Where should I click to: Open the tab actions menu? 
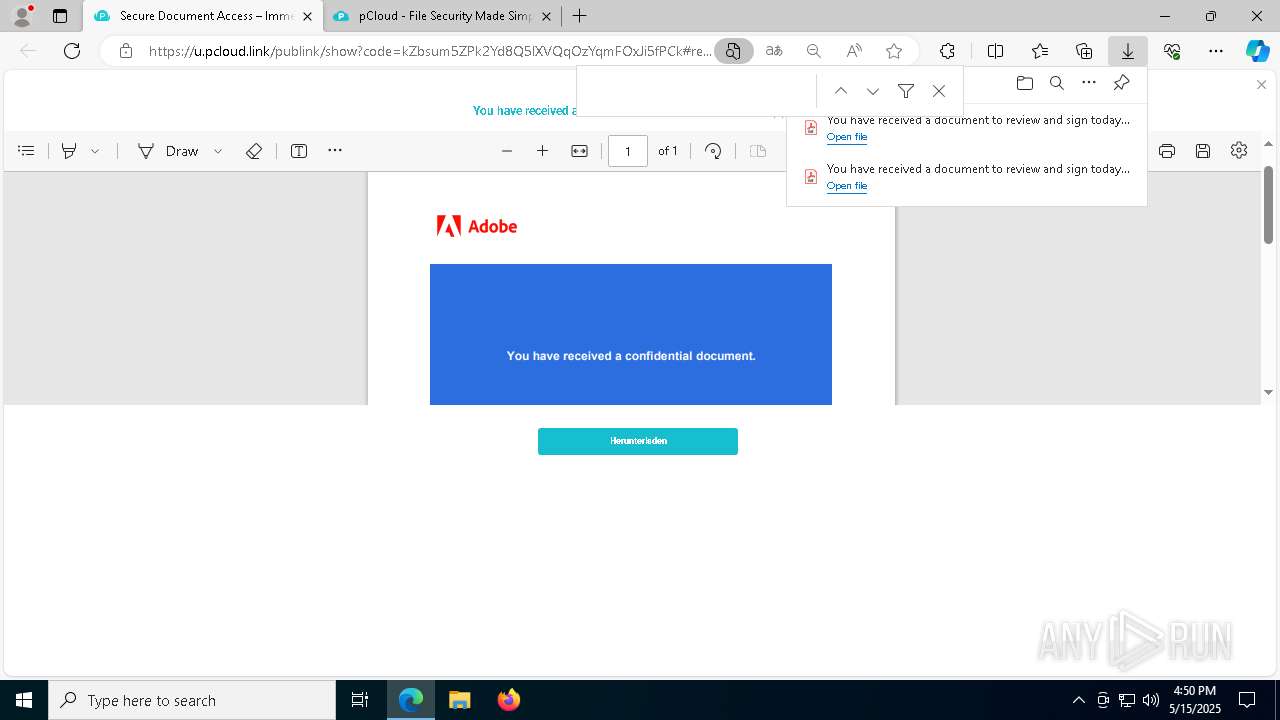point(60,16)
